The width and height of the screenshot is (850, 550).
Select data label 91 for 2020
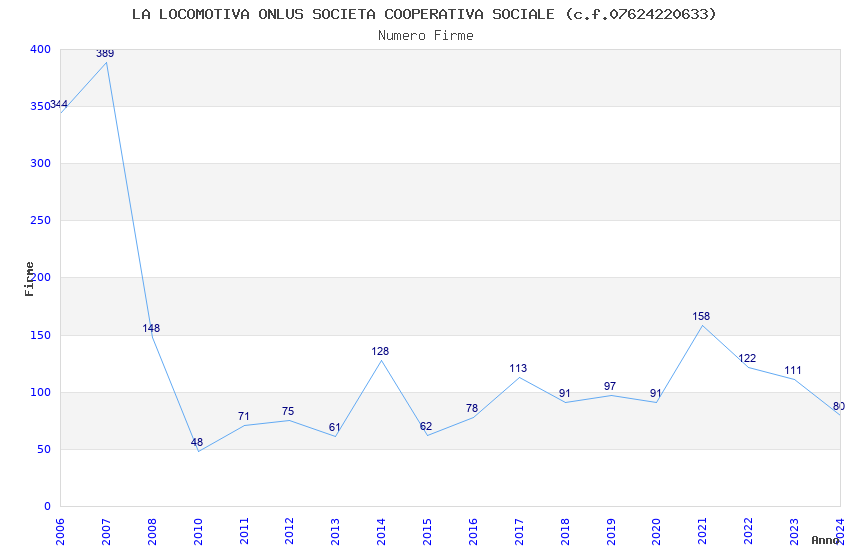pos(655,393)
